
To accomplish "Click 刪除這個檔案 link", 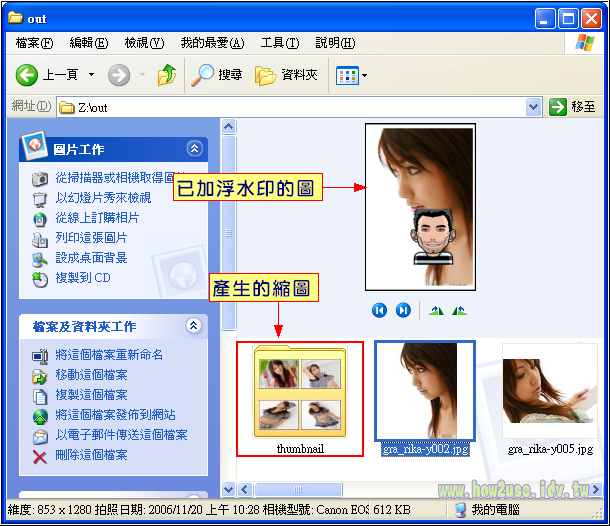I will [91, 455].
